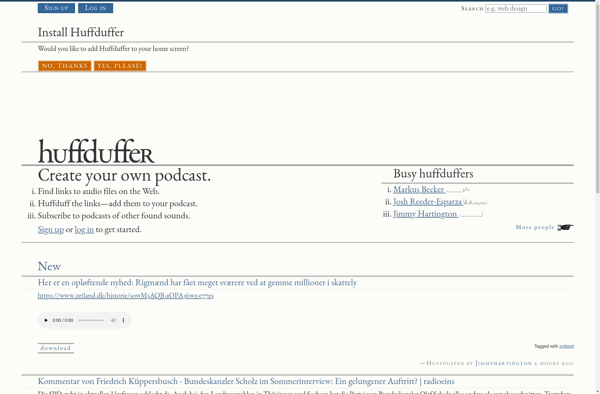Click the Log in button in header

96,8
